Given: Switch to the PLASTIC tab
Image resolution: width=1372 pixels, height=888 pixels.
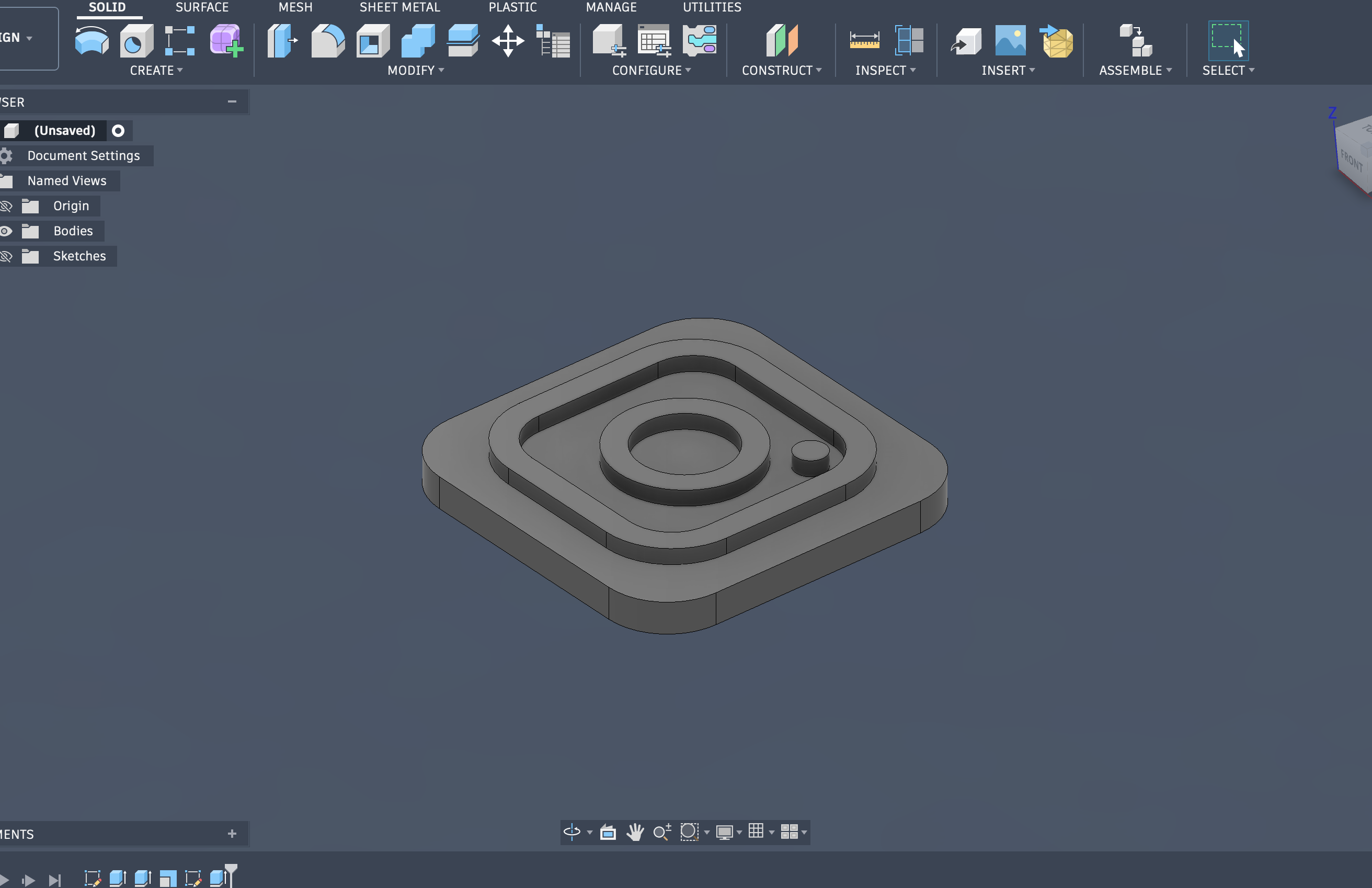Looking at the screenshot, I should coord(512,7).
